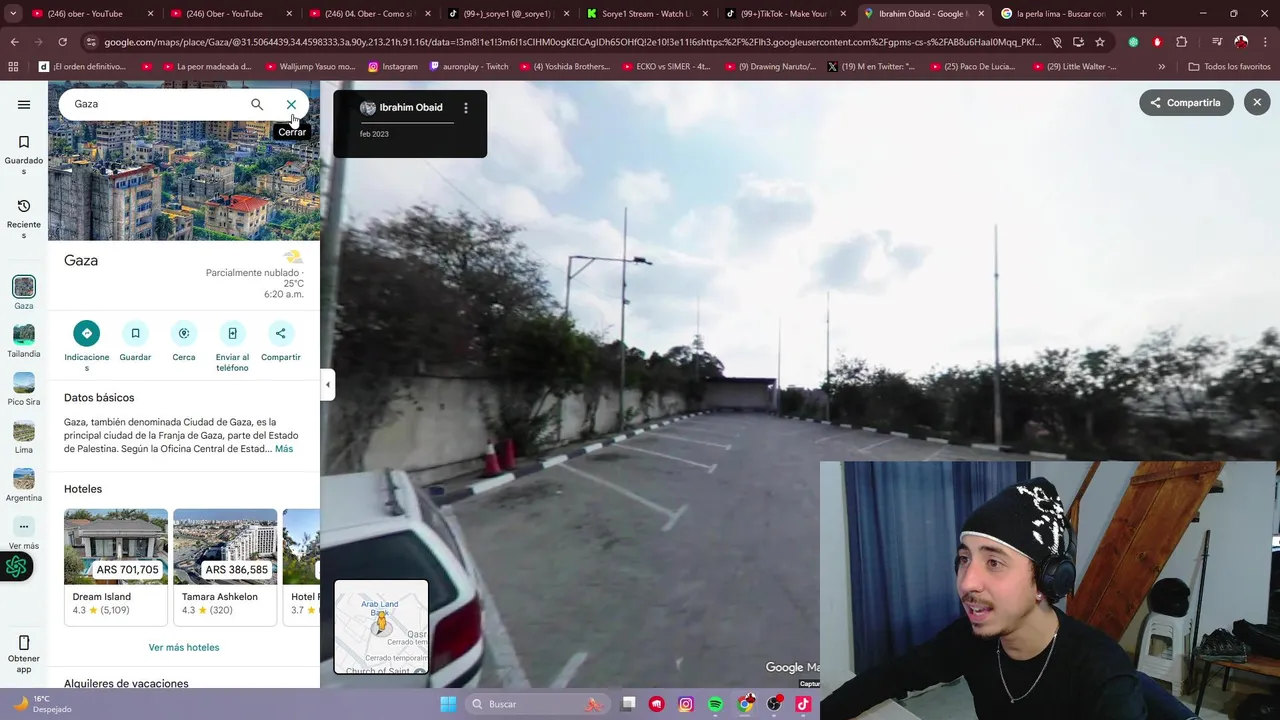
Task: Click Compartir in the Gaza panel
Action: click(x=281, y=341)
